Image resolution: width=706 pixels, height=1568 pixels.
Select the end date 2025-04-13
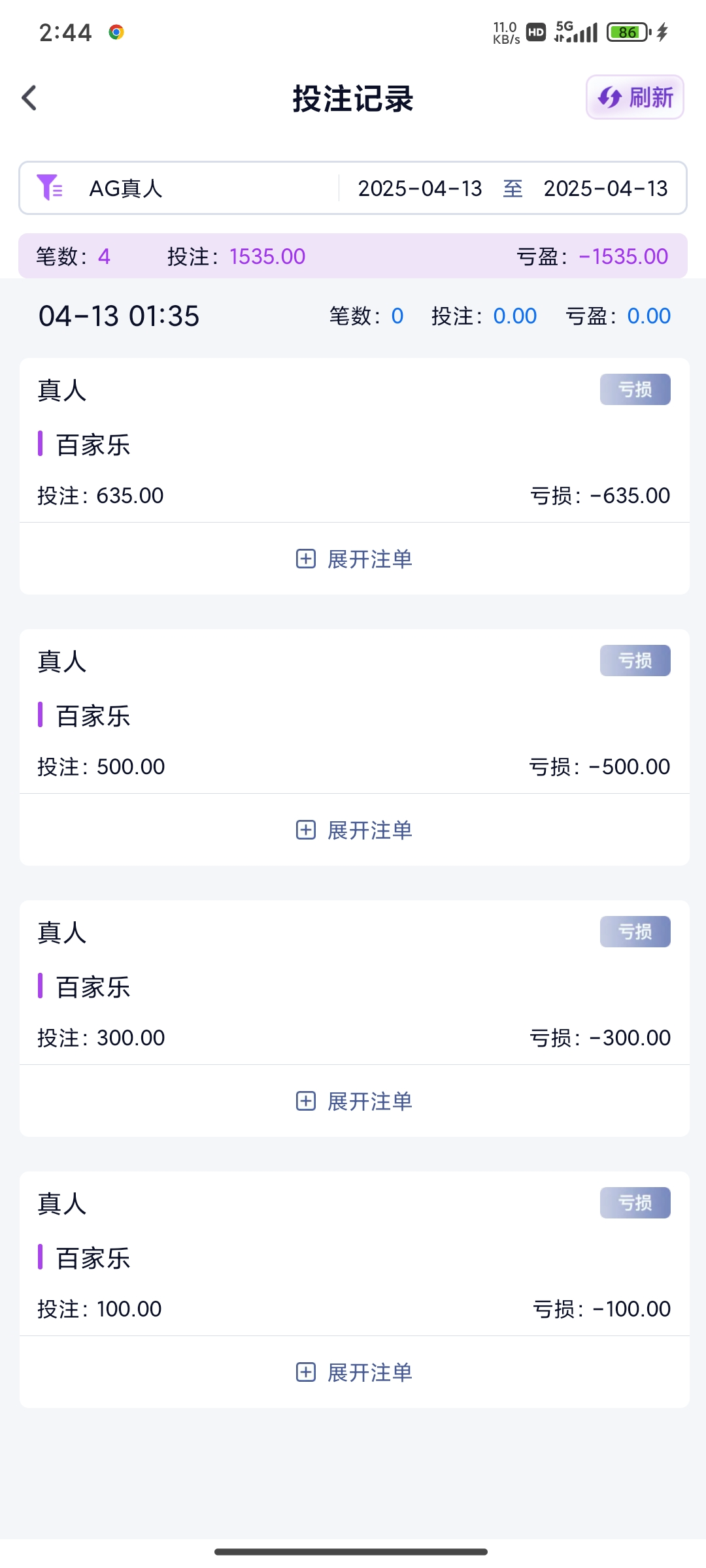pos(605,189)
